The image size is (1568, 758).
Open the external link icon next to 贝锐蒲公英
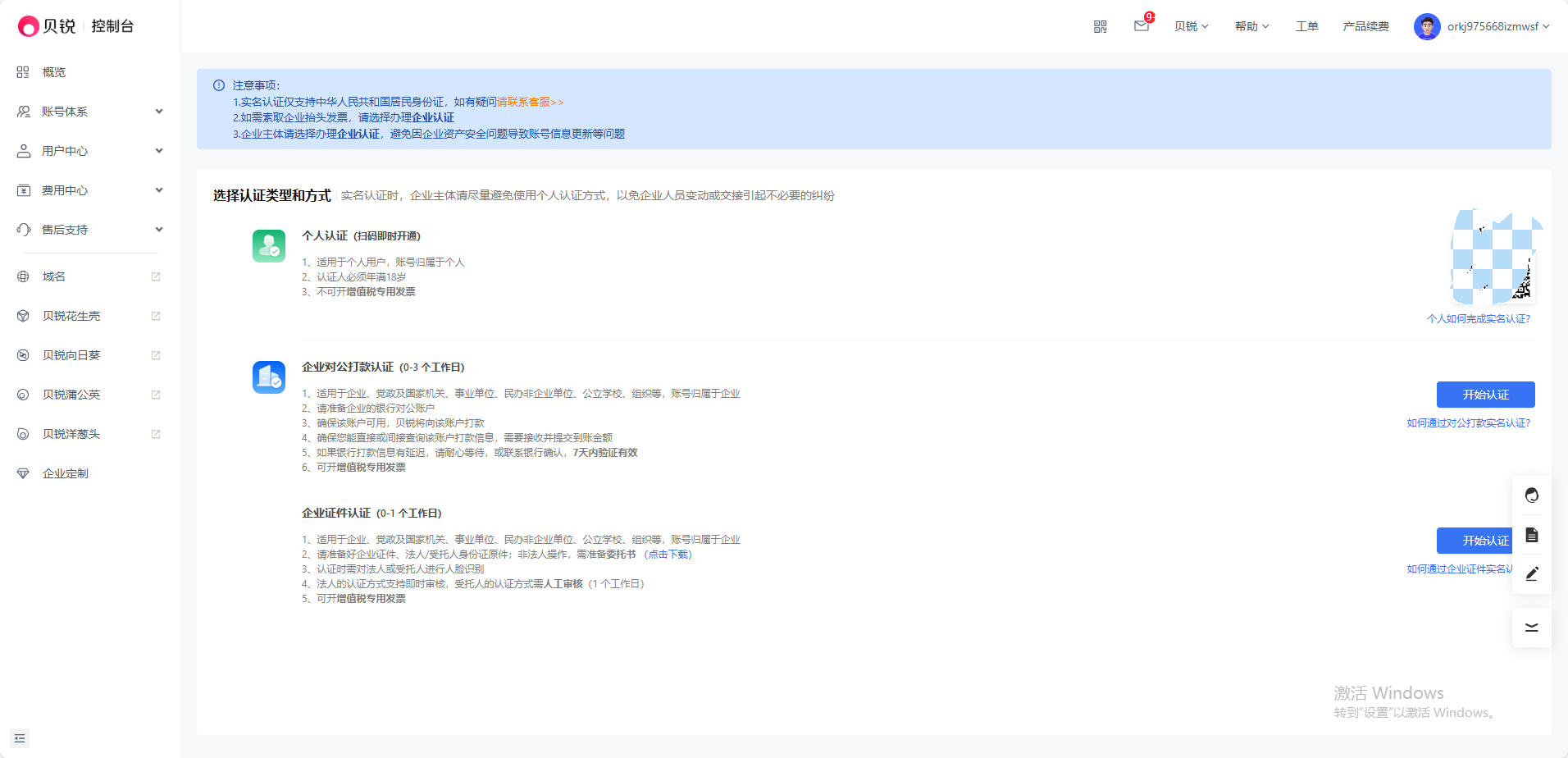(156, 395)
